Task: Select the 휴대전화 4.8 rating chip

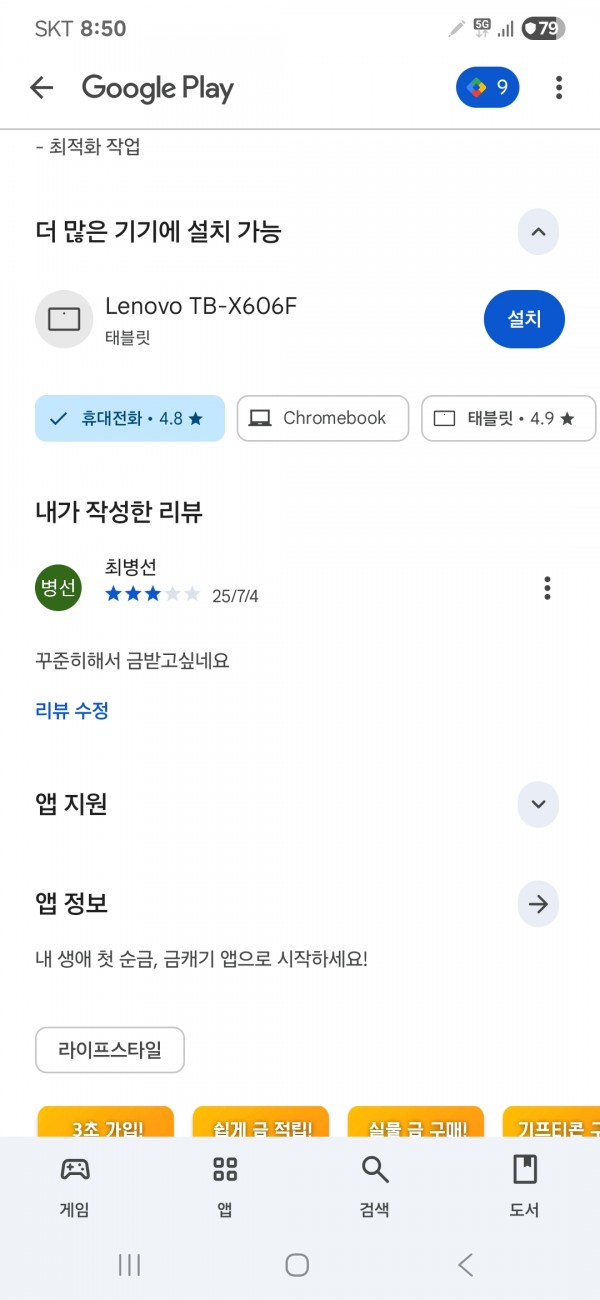Action: tap(130, 418)
